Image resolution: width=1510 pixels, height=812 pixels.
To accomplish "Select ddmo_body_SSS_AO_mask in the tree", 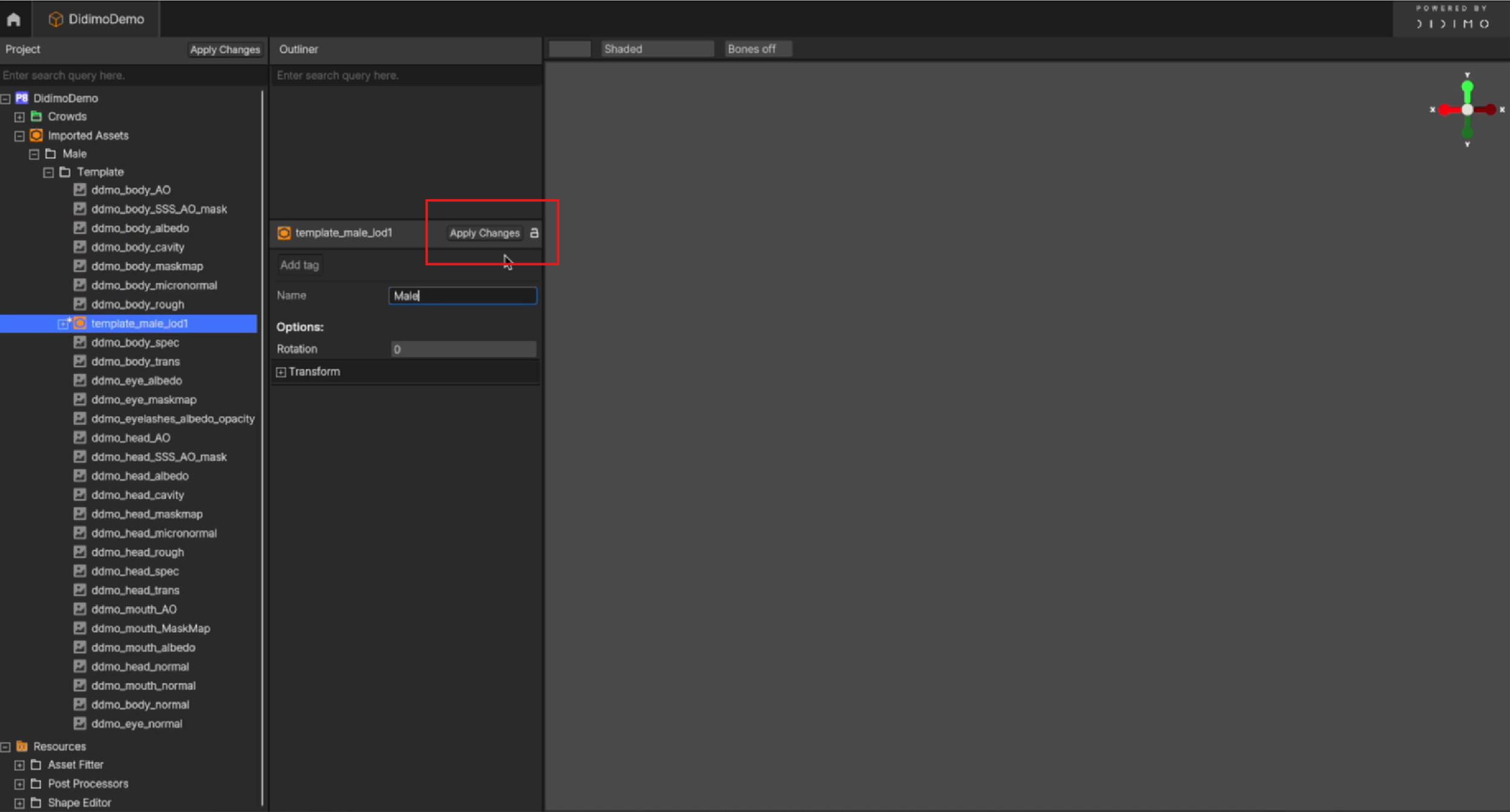I will (159, 209).
